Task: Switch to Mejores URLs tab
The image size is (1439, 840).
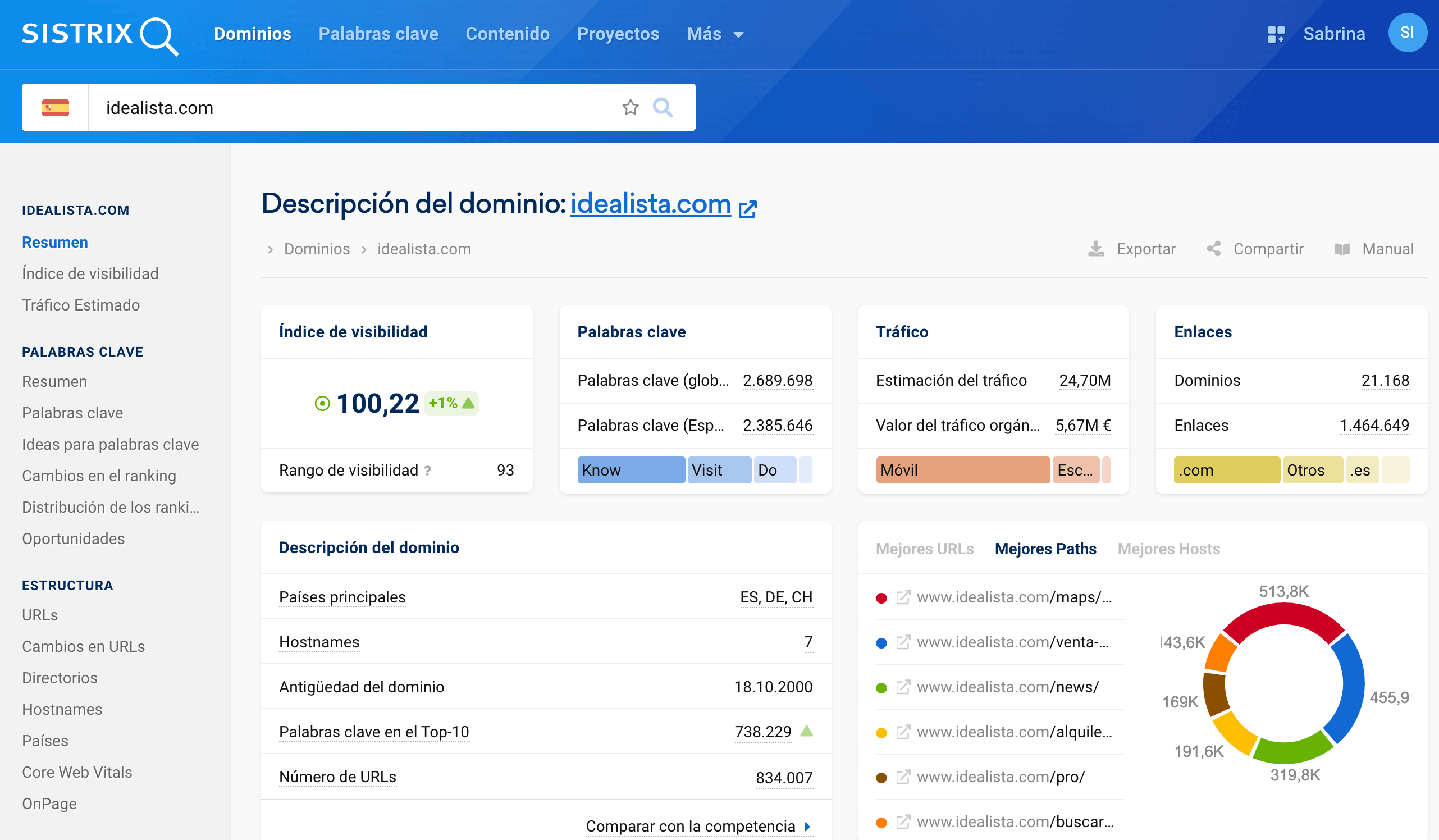Action: point(925,549)
